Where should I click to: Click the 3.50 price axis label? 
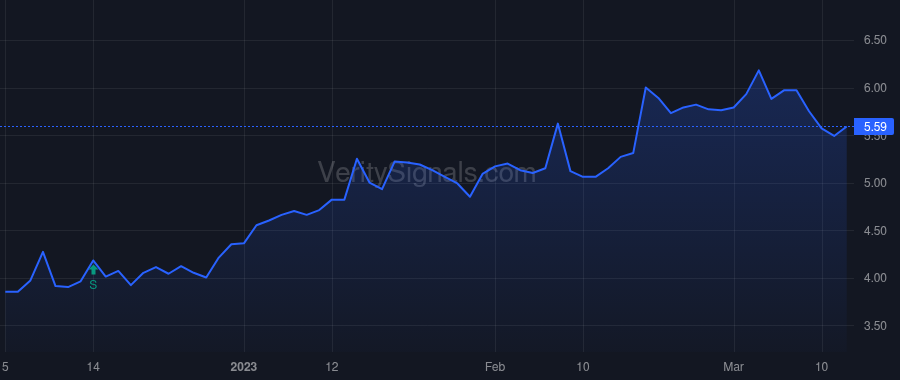(x=875, y=326)
